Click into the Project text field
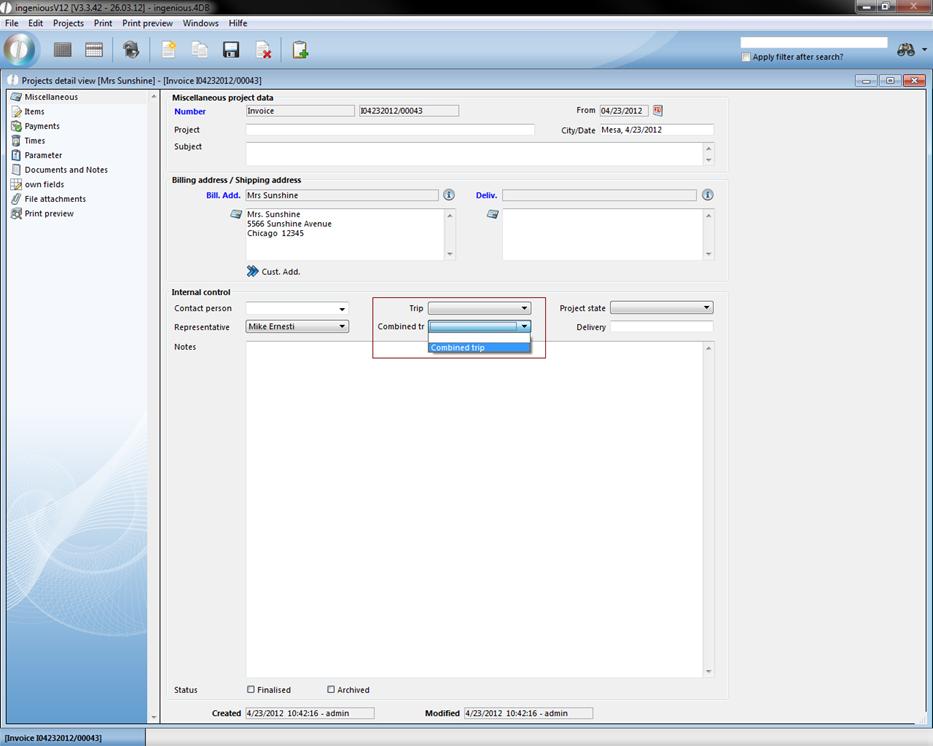933x746 pixels. pyautogui.click(x=390, y=130)
